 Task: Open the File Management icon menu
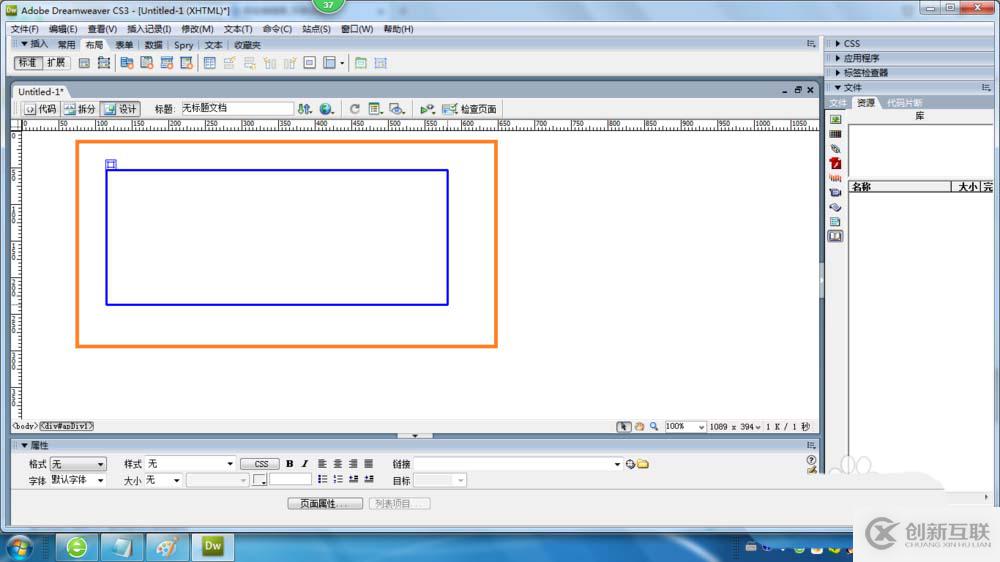pos(304,109)
